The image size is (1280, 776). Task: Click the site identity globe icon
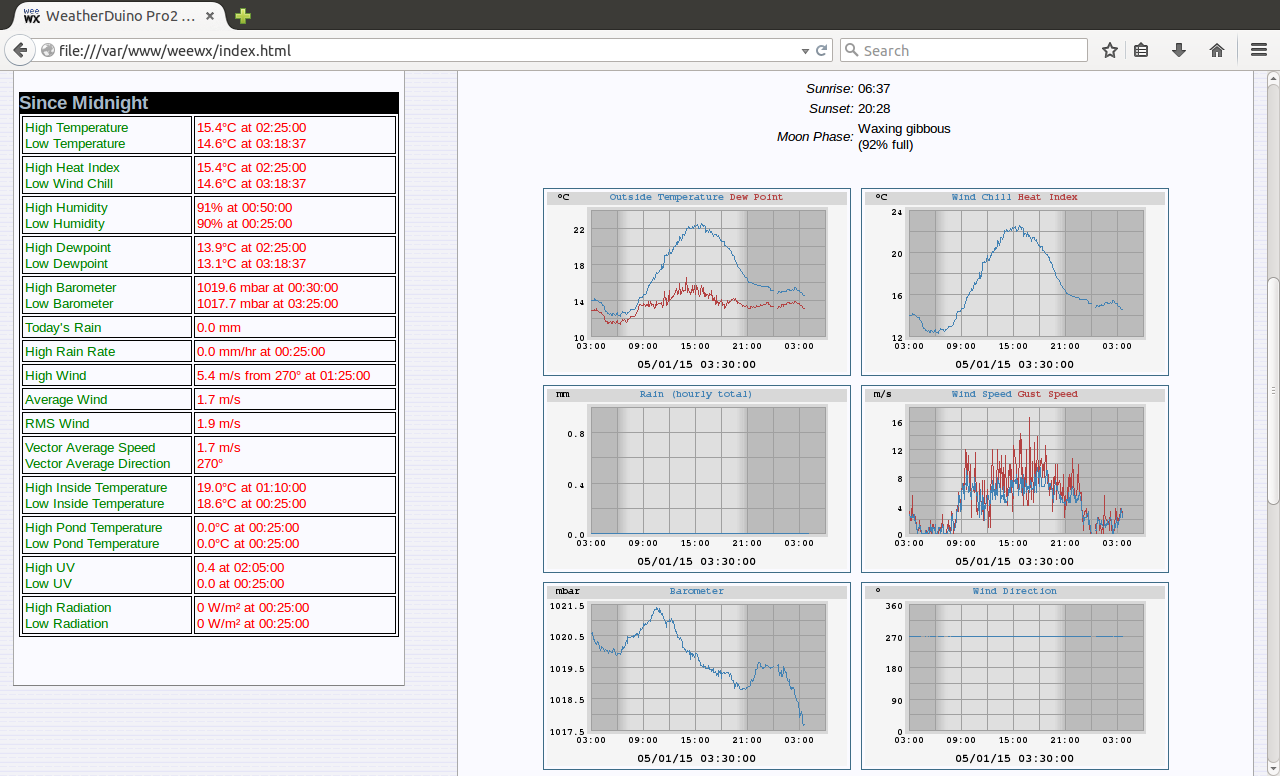47,50
